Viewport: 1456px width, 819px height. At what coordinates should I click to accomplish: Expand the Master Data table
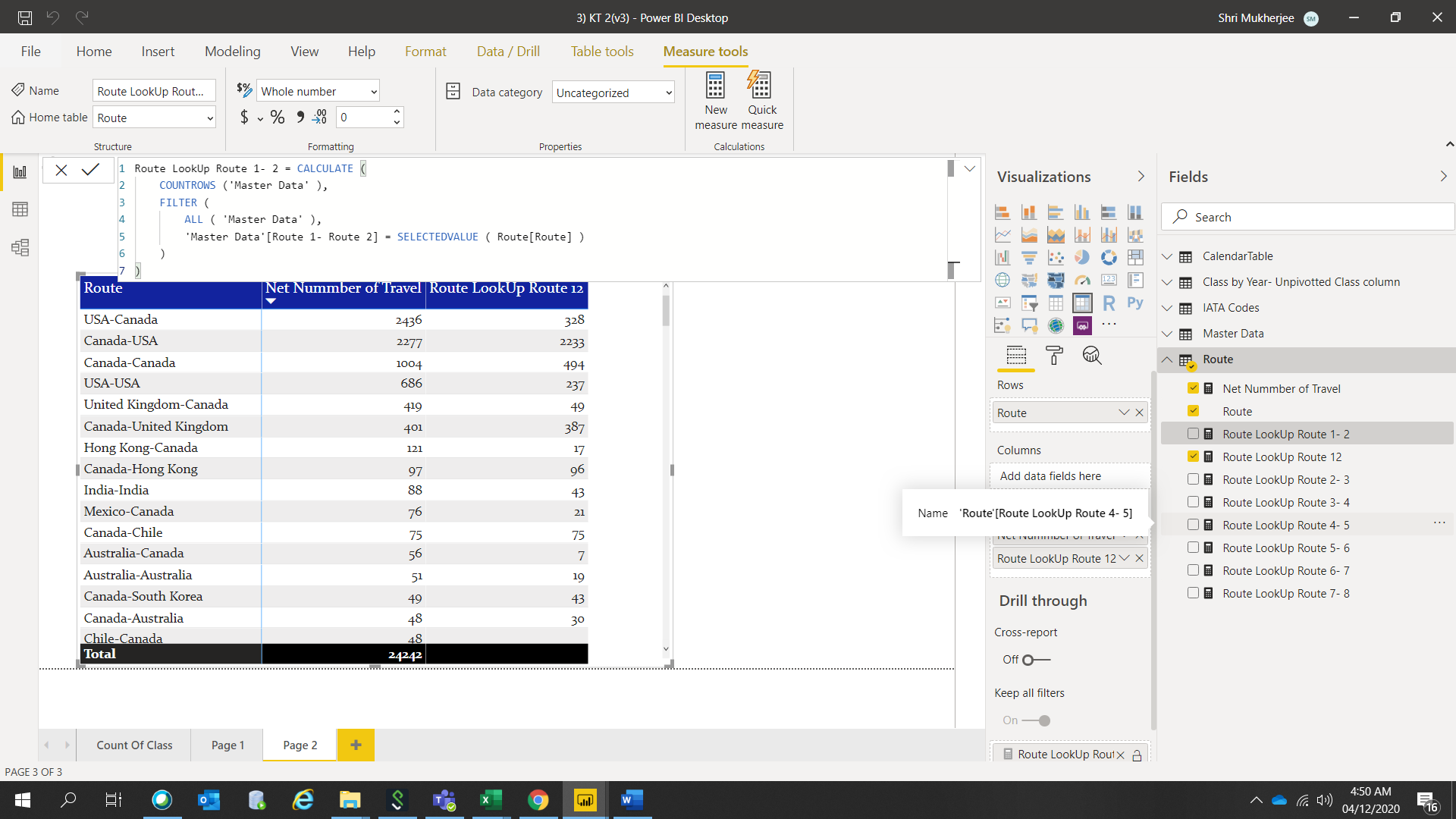point(1167,334)
